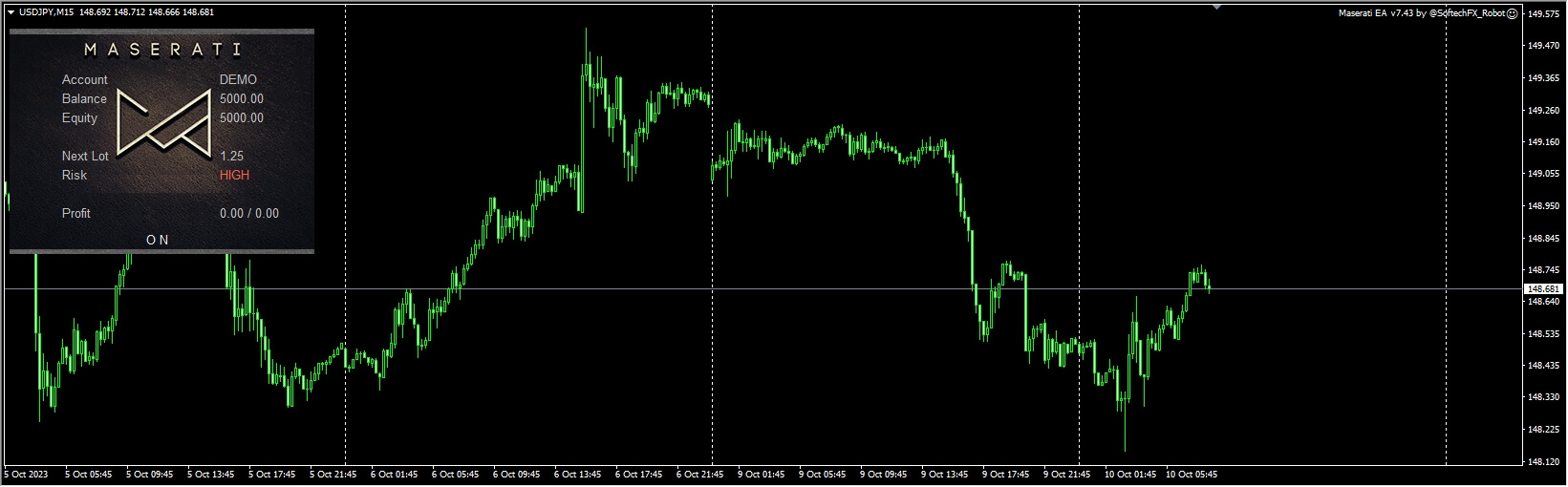The height and width of the screenshot is (487, 1568).
Task: Click the Profit value 0.00 / 0.00
Action: [x=249, y=213]
